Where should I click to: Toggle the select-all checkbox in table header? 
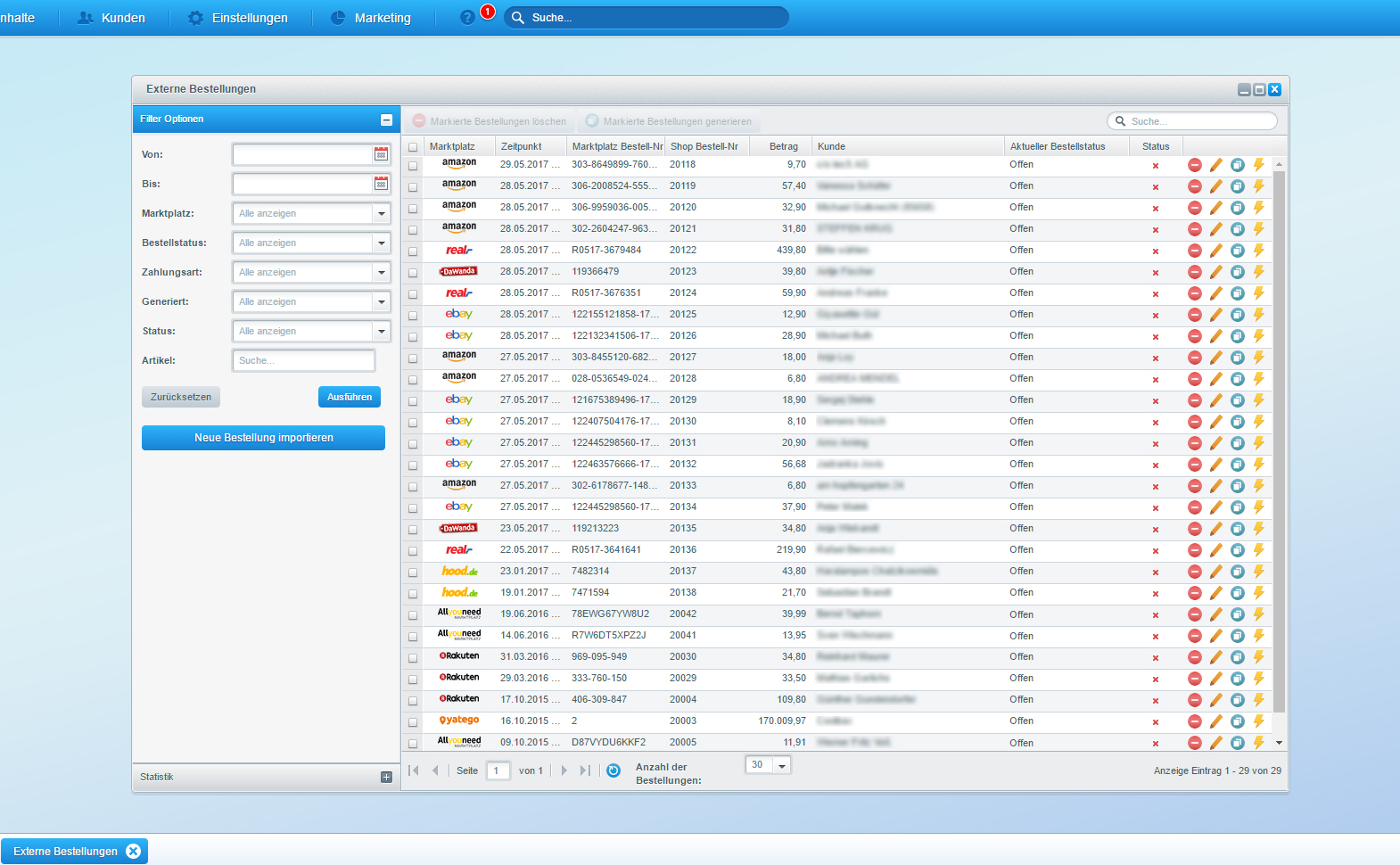413,147
